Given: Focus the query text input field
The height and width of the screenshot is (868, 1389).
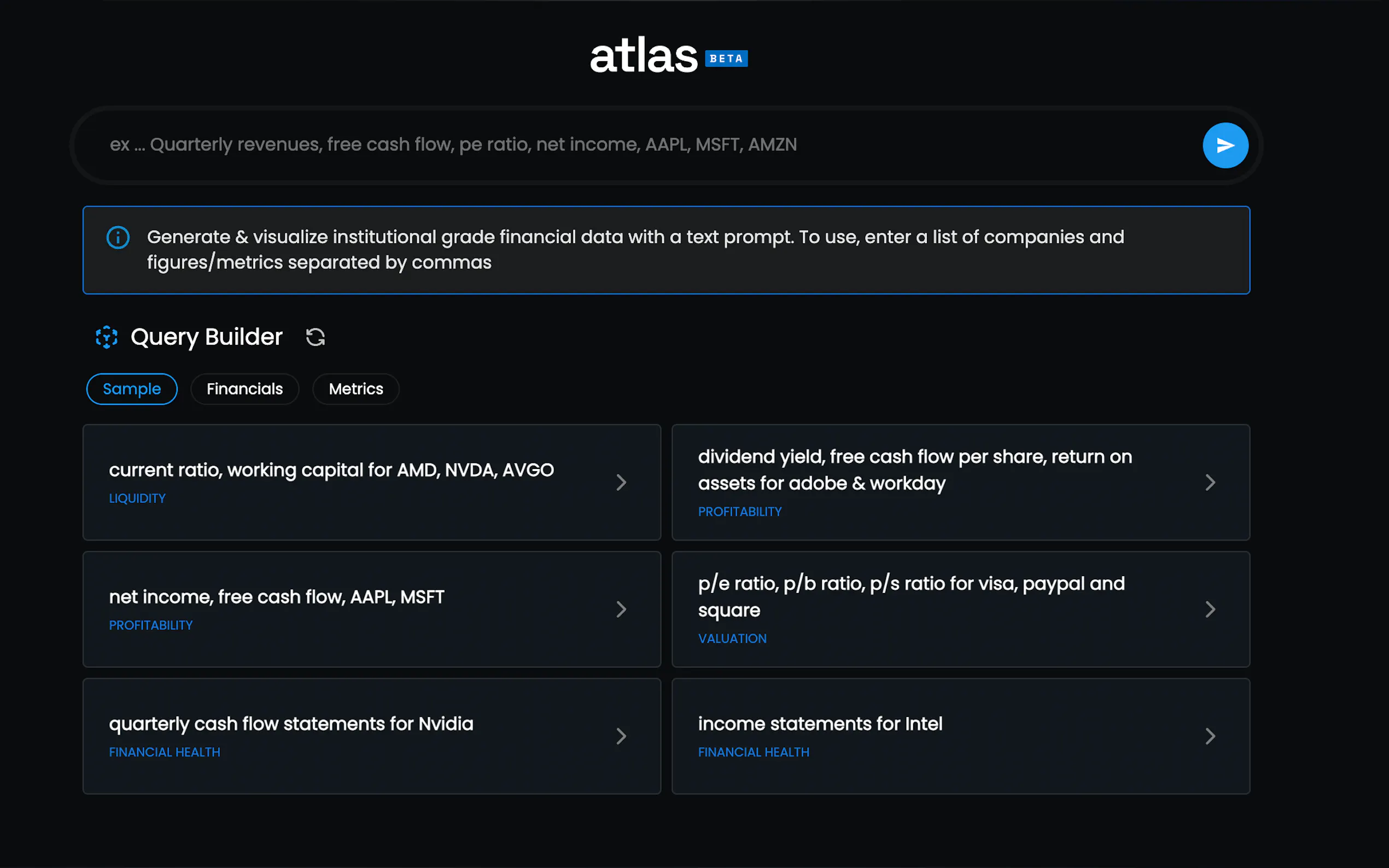Looking at the screenshot, I should pos(632,145).
